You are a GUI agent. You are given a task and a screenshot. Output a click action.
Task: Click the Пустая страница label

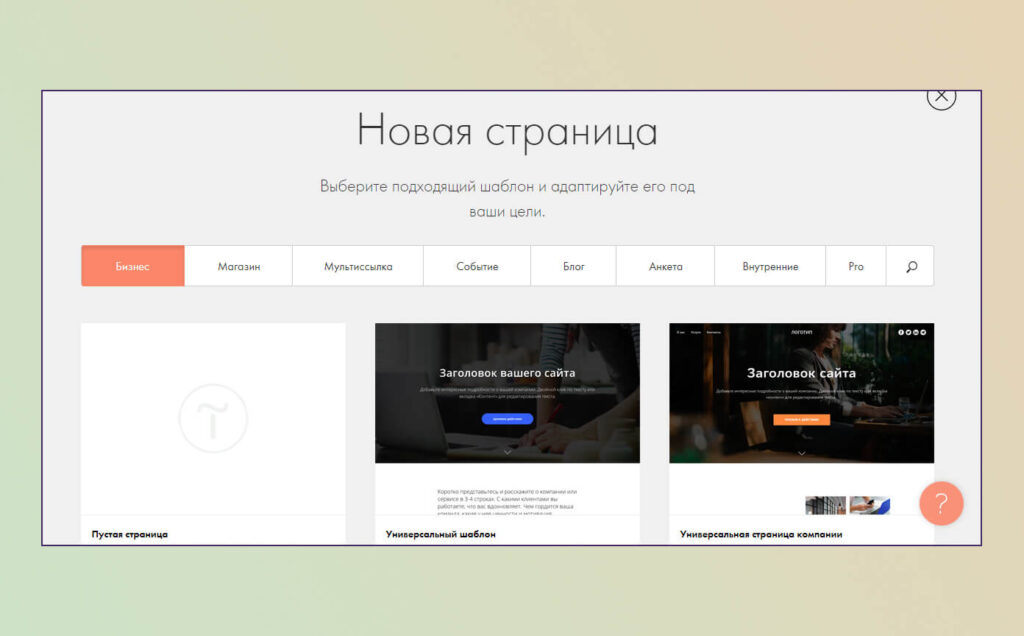coord(130,534)
